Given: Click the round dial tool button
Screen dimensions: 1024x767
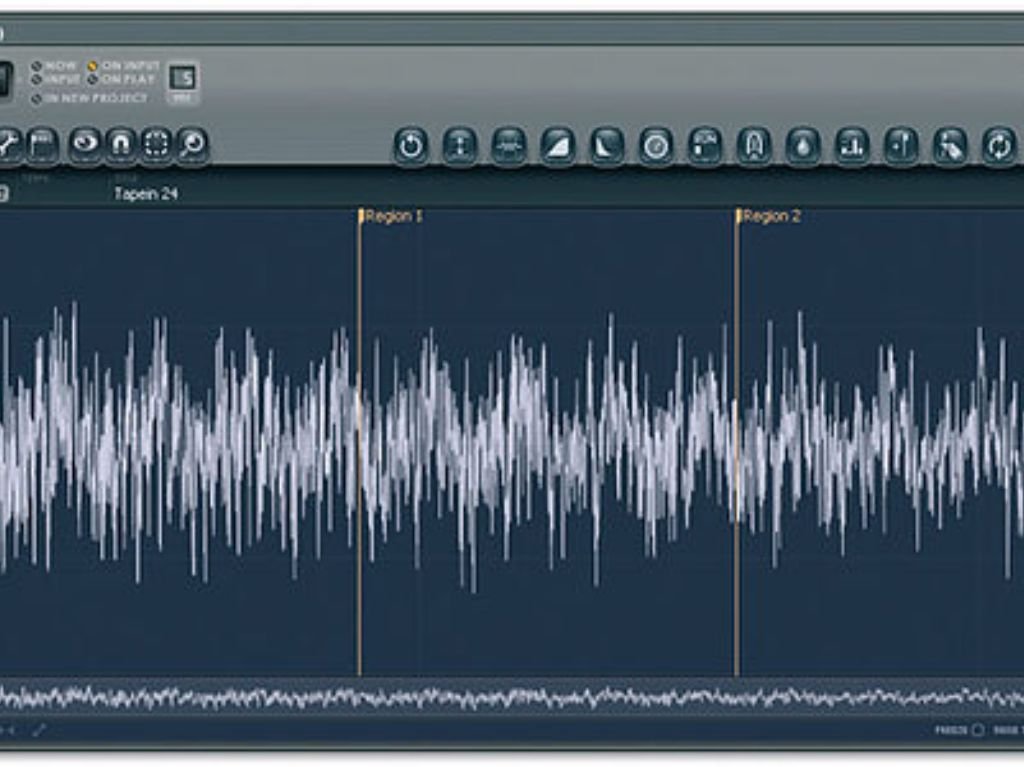Looking at the screenshot, I should coord(656,146).
